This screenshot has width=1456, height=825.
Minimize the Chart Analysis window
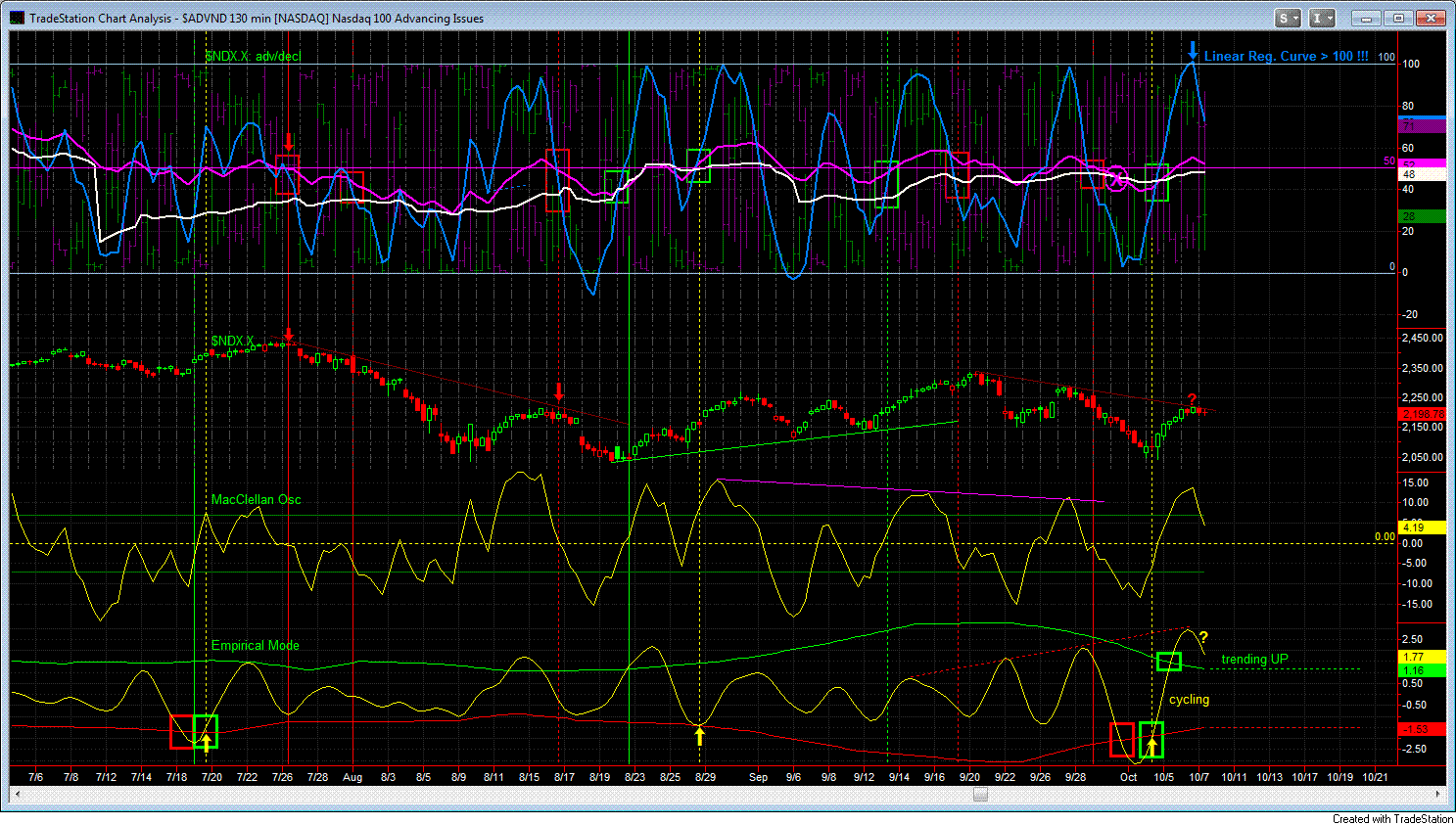(x=1366, y=18)
